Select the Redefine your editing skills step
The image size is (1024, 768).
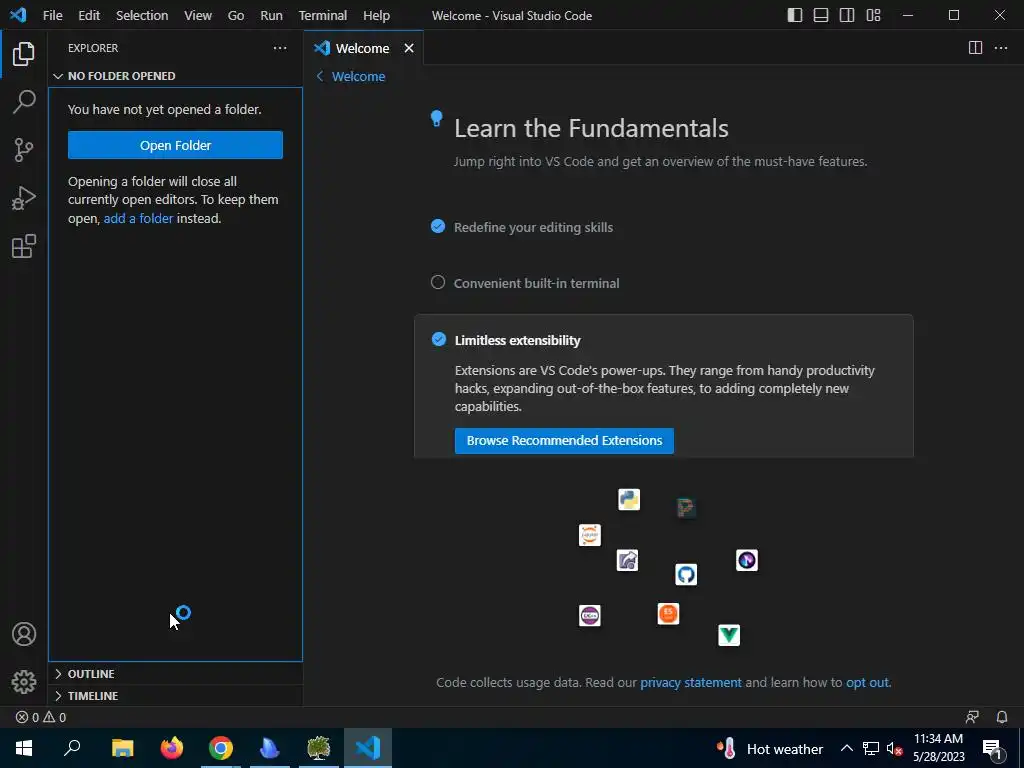pyautogui.click(x=534, y=227)
